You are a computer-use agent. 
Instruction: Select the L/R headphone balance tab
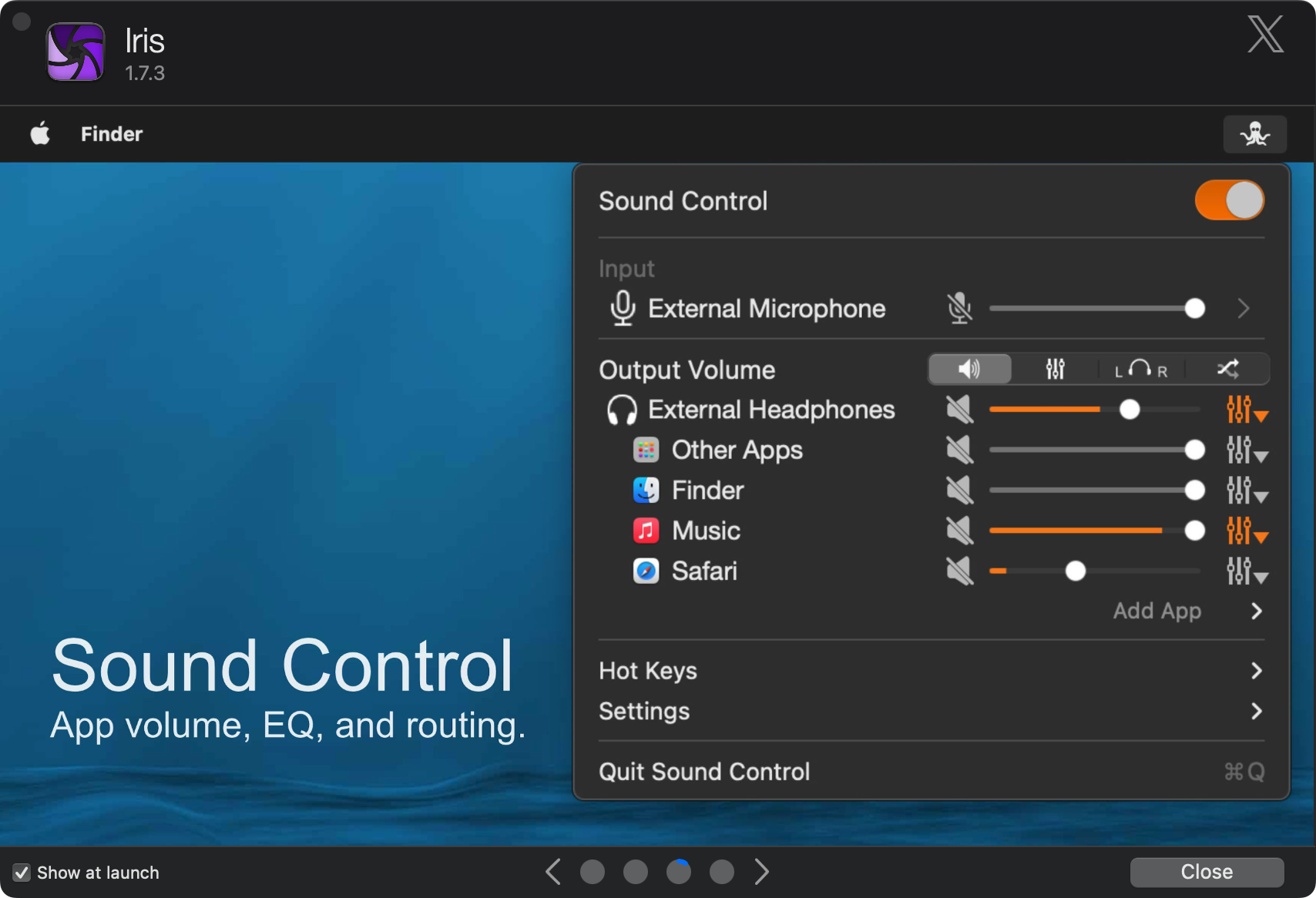click(x=1140, y=370)
